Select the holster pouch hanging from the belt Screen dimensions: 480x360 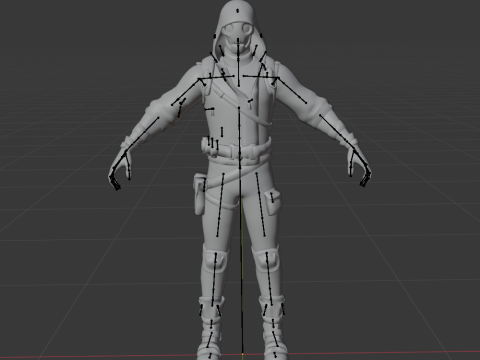click(x=199, y=194)
